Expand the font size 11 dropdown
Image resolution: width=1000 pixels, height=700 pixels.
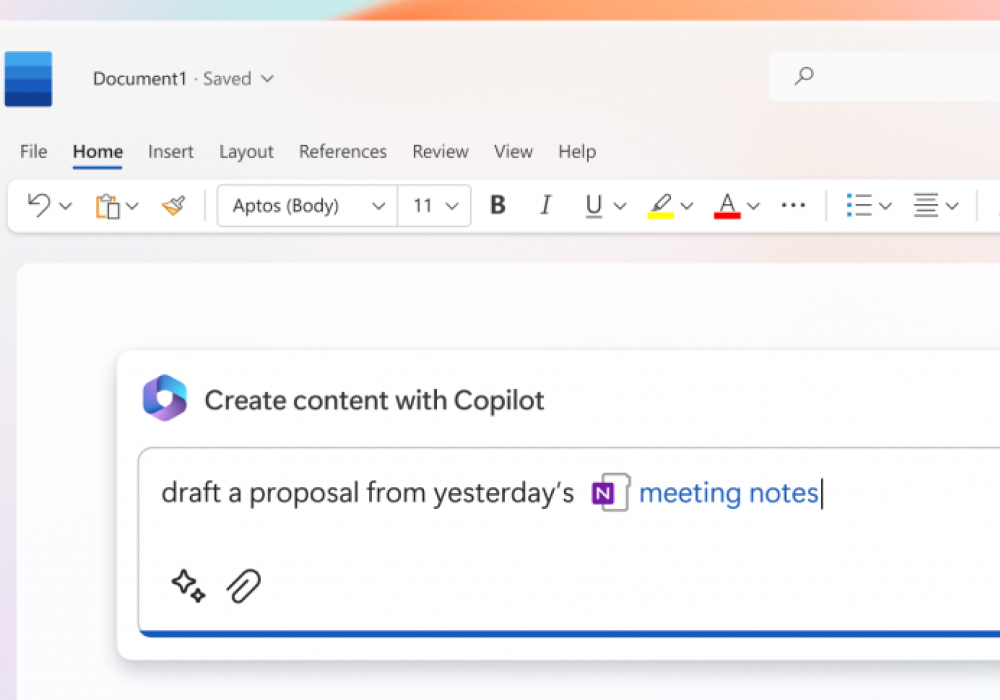435,206
